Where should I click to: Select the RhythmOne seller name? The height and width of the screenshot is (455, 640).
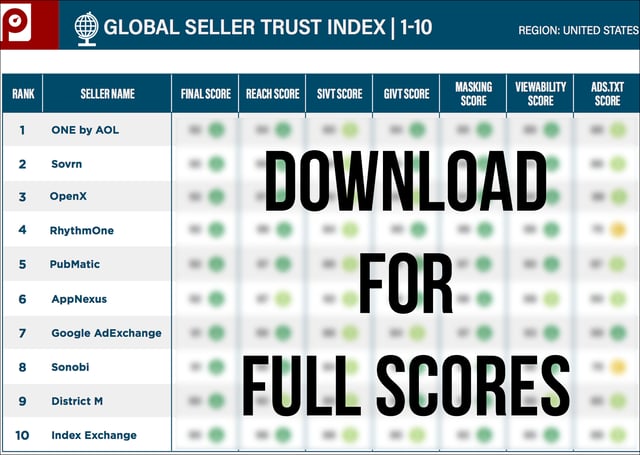(x=82, y=231)
